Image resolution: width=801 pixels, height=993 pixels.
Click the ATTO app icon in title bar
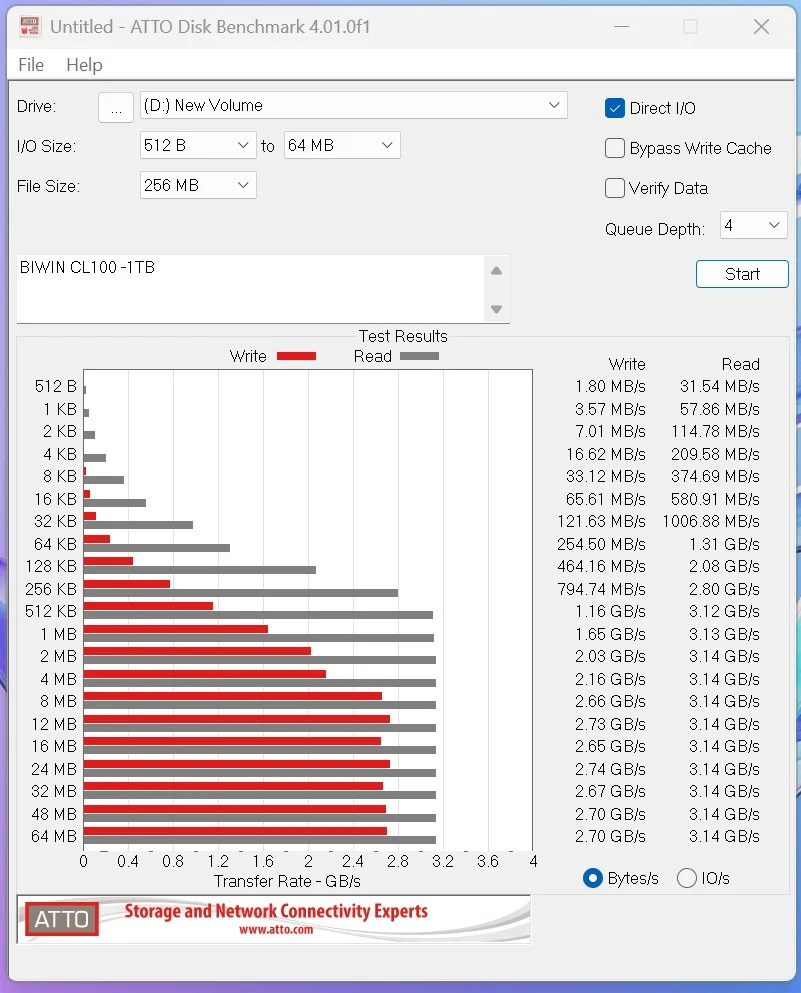(x=30, y=27)
